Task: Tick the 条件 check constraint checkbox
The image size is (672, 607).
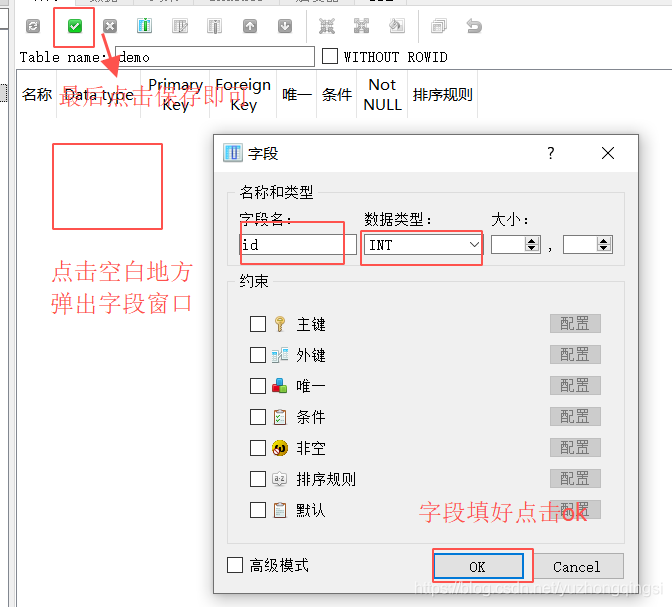Action: click(258, 417)
